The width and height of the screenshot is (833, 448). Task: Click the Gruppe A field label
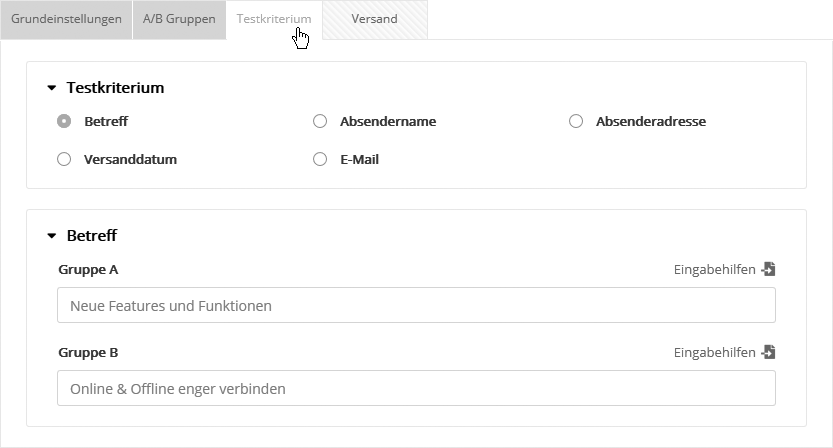(x=88, y=269)
